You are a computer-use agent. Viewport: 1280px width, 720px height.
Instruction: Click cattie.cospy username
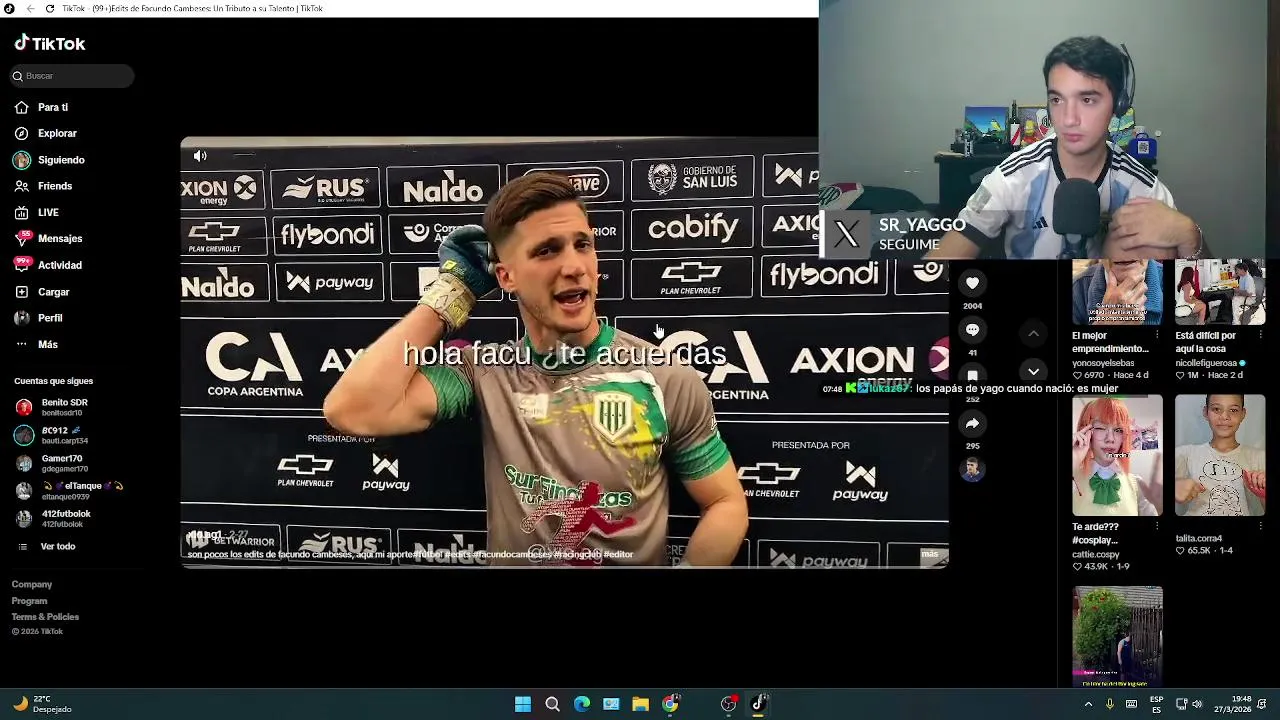pyautogui.click(x=1096, y=554)
